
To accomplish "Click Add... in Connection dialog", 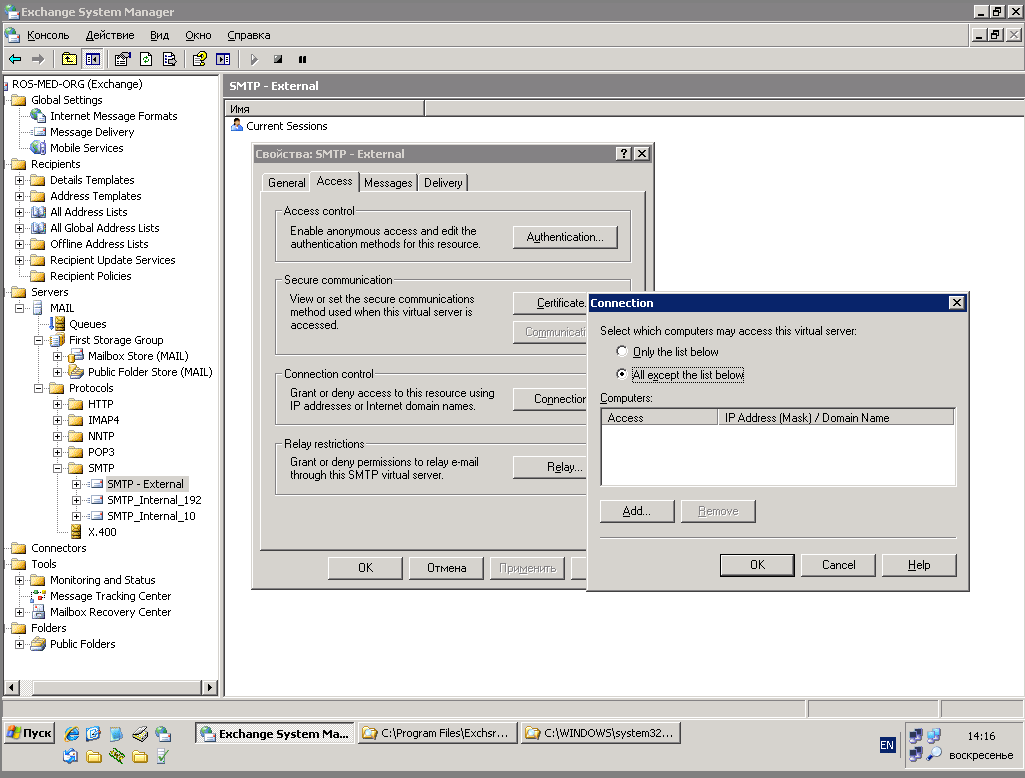I will tap(637, 511).
